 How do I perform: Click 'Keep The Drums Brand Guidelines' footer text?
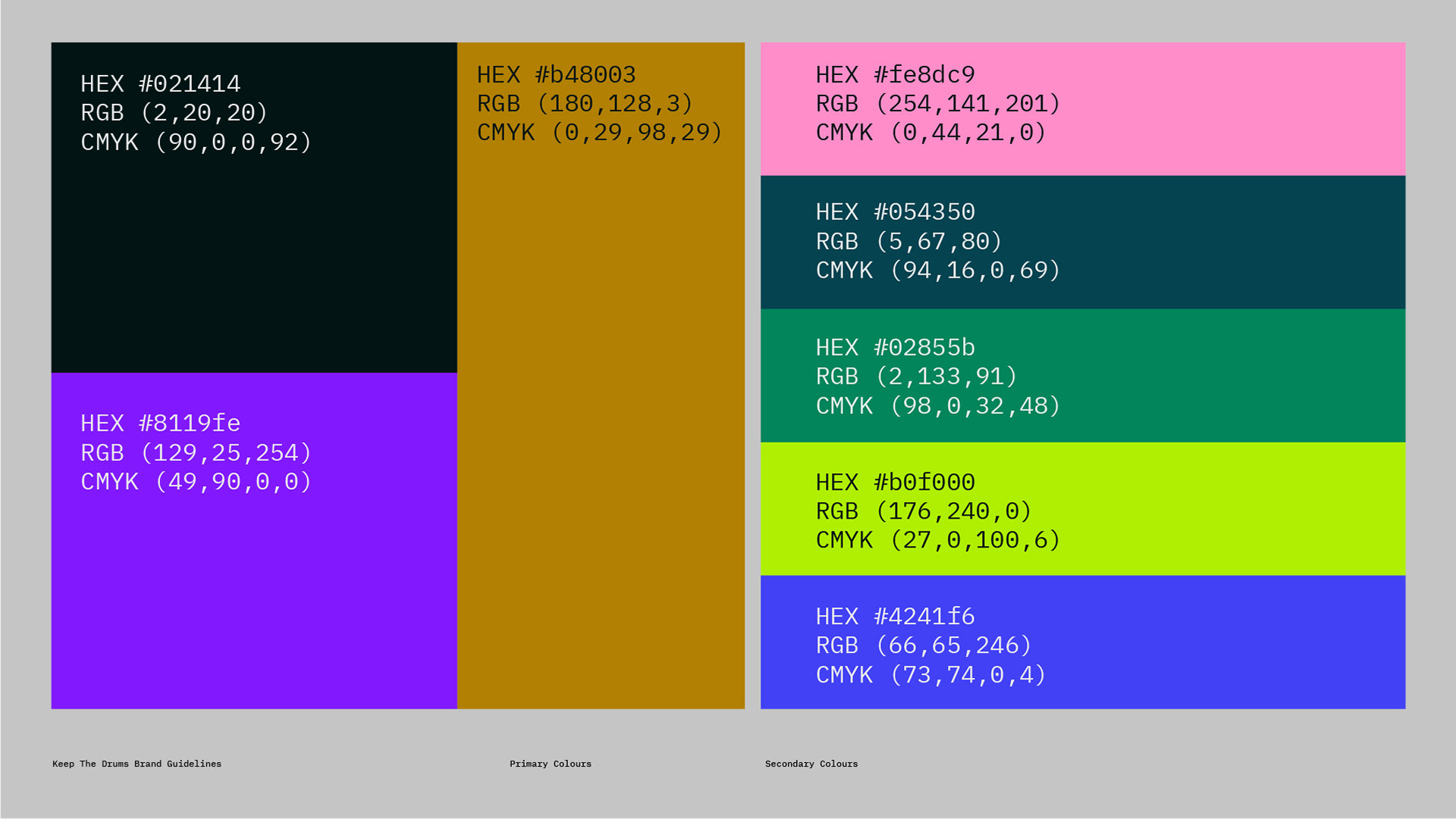point(136,764)
